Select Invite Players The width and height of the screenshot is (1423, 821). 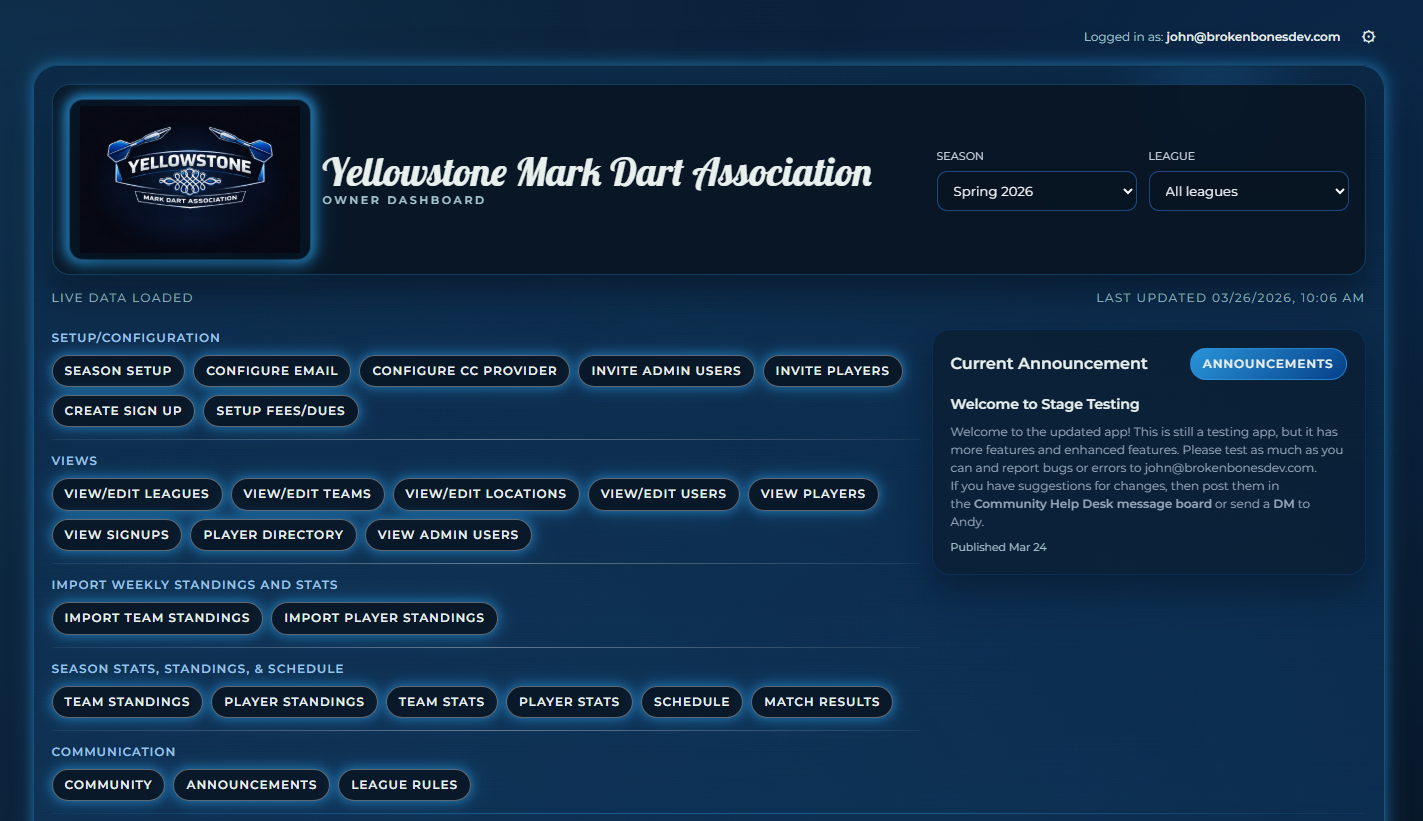(x=832, y=371)
